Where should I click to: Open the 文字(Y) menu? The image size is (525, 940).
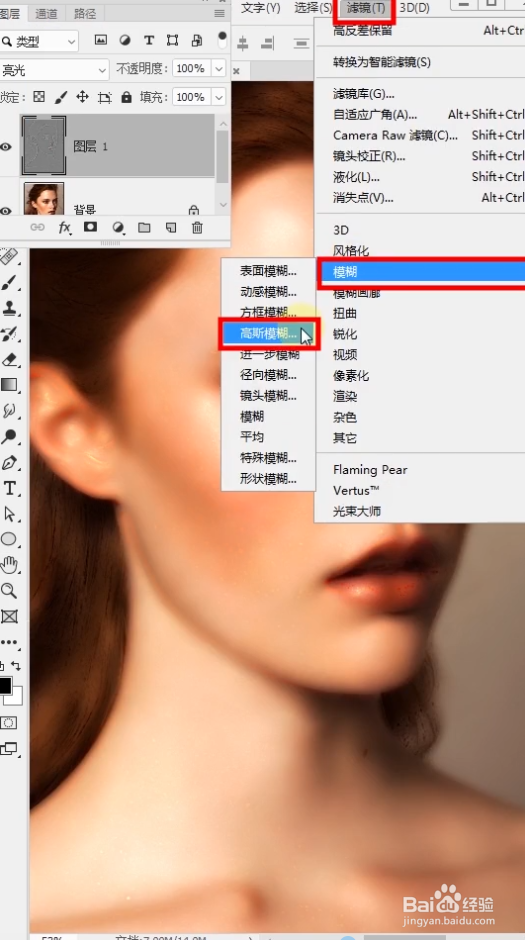[x=261, y=8]
